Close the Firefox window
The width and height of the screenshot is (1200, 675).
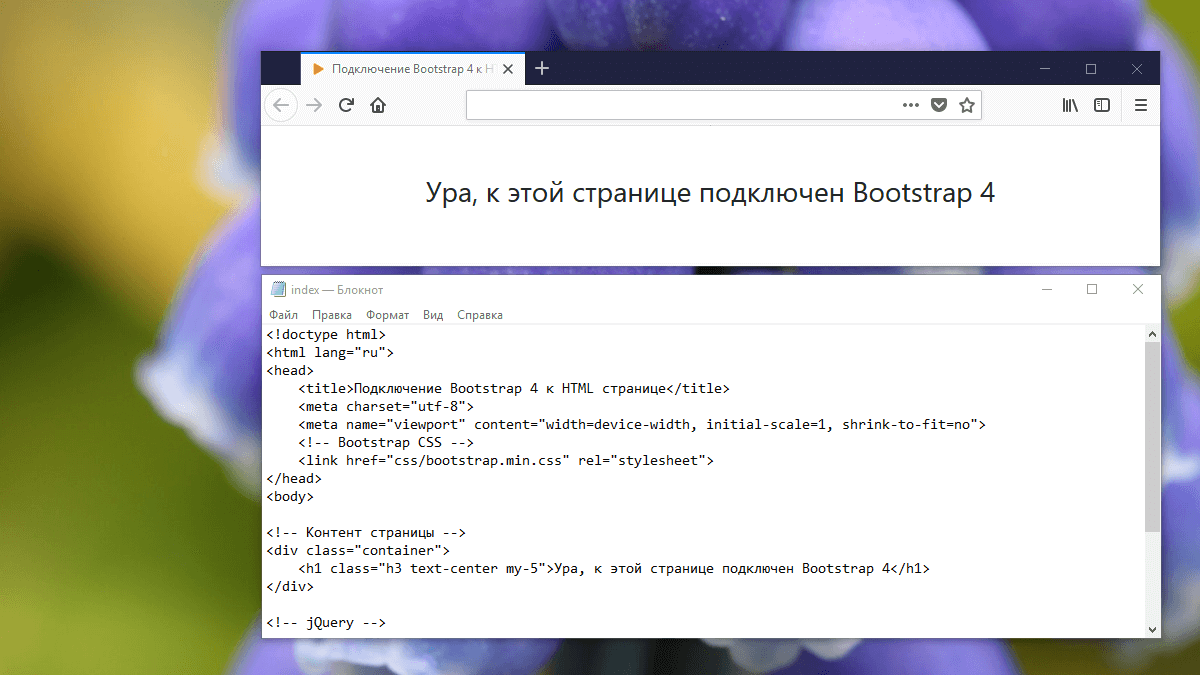click(1137, 69)
